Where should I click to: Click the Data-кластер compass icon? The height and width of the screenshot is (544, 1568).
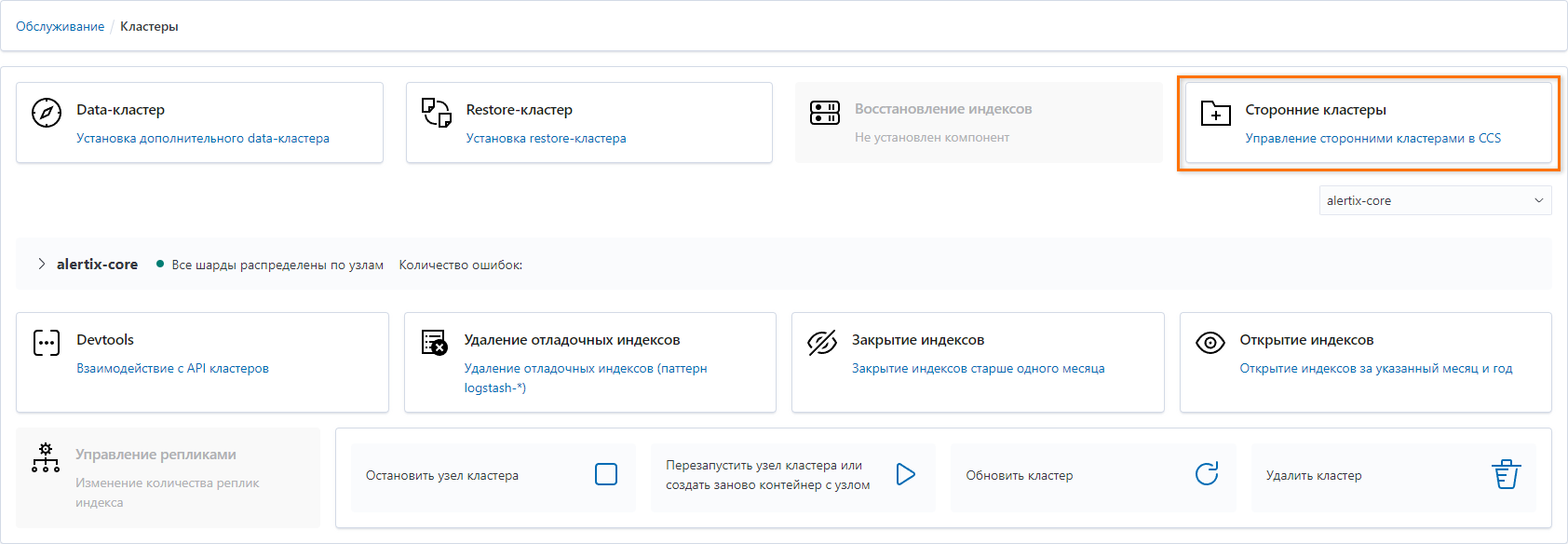pos(47,113)
